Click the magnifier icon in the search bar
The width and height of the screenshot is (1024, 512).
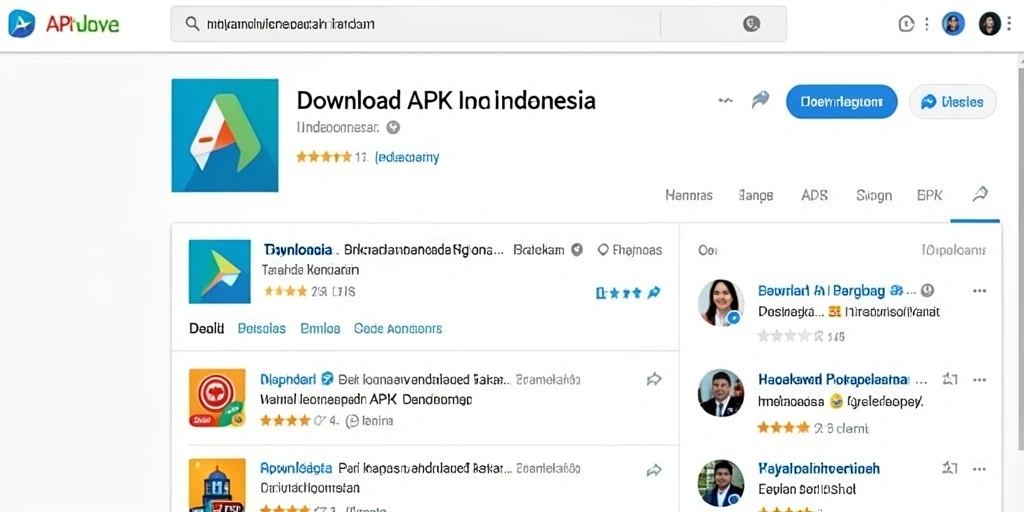tap(192, 24)
